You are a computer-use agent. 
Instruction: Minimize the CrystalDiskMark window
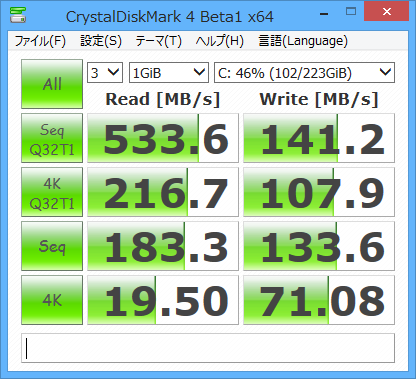pyautogui.click(x=324, y=13)
